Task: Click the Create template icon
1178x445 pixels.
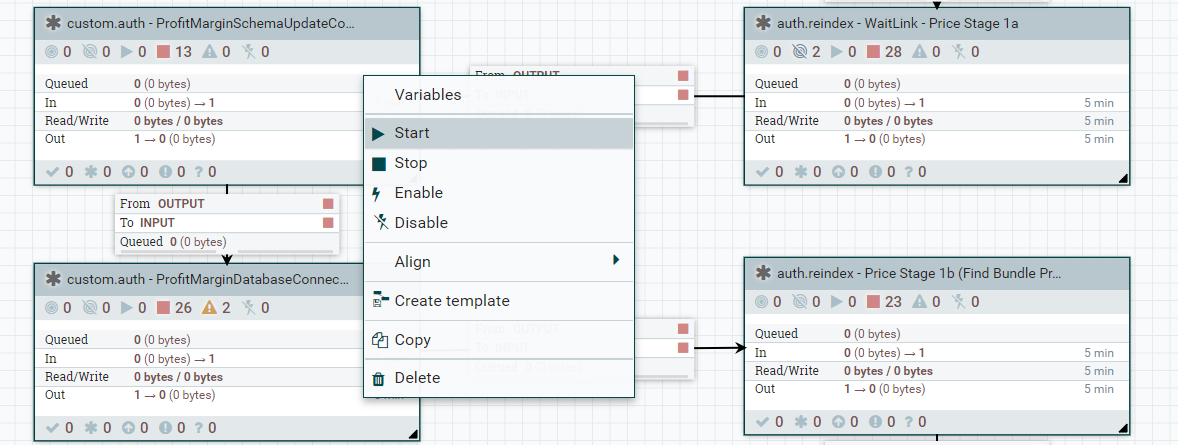Action: click(379, 300)
